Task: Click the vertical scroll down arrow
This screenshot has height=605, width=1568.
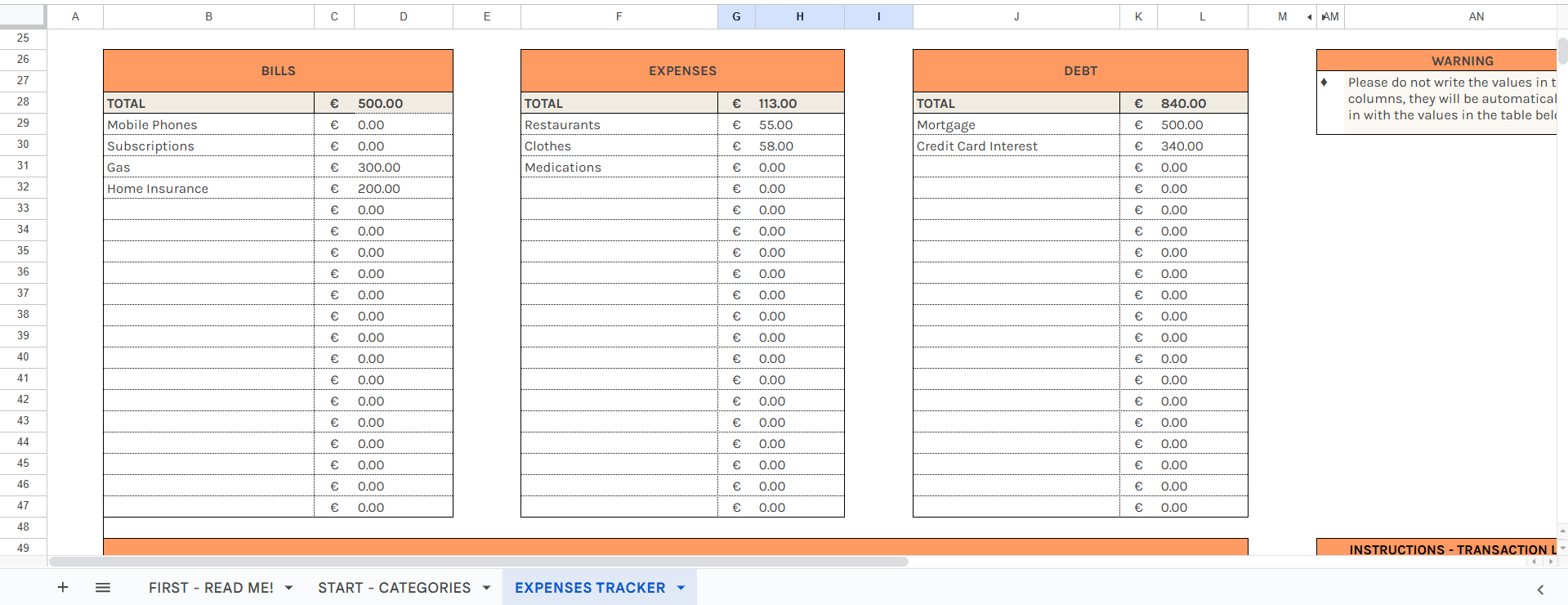Action: [1562, 548]
